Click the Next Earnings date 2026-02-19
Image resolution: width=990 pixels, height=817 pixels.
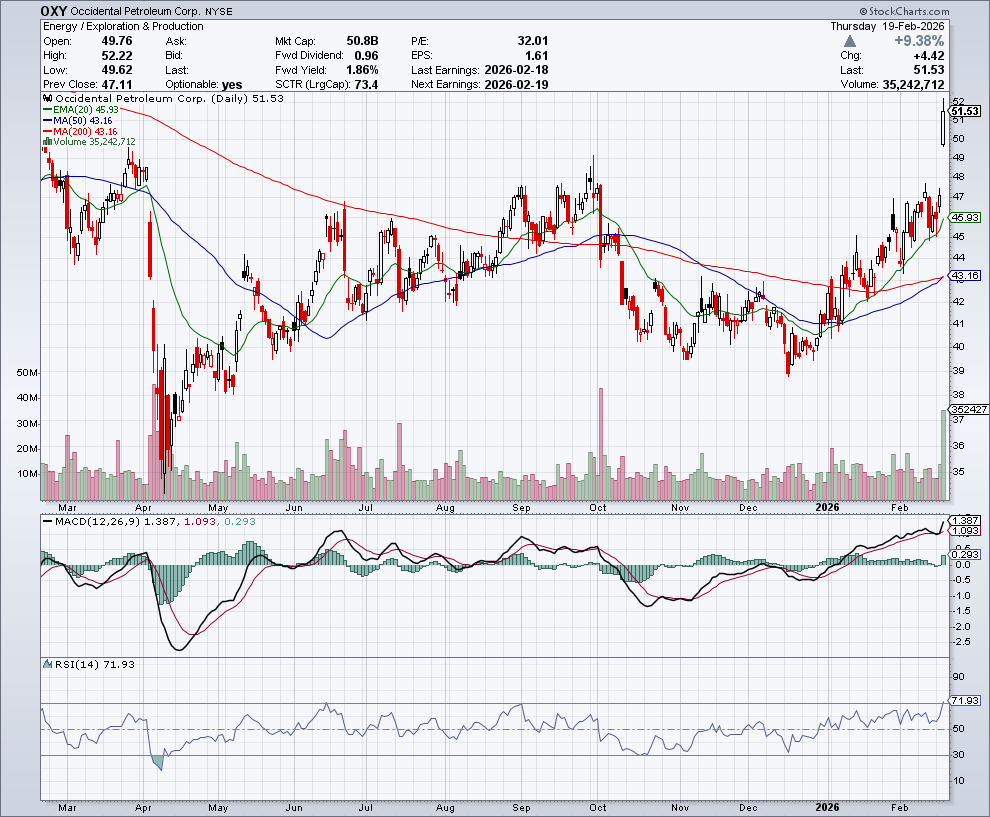tap(516, 85)
